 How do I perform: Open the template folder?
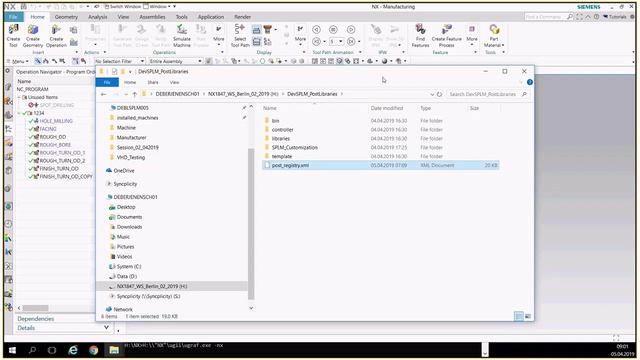click(282, 157)
